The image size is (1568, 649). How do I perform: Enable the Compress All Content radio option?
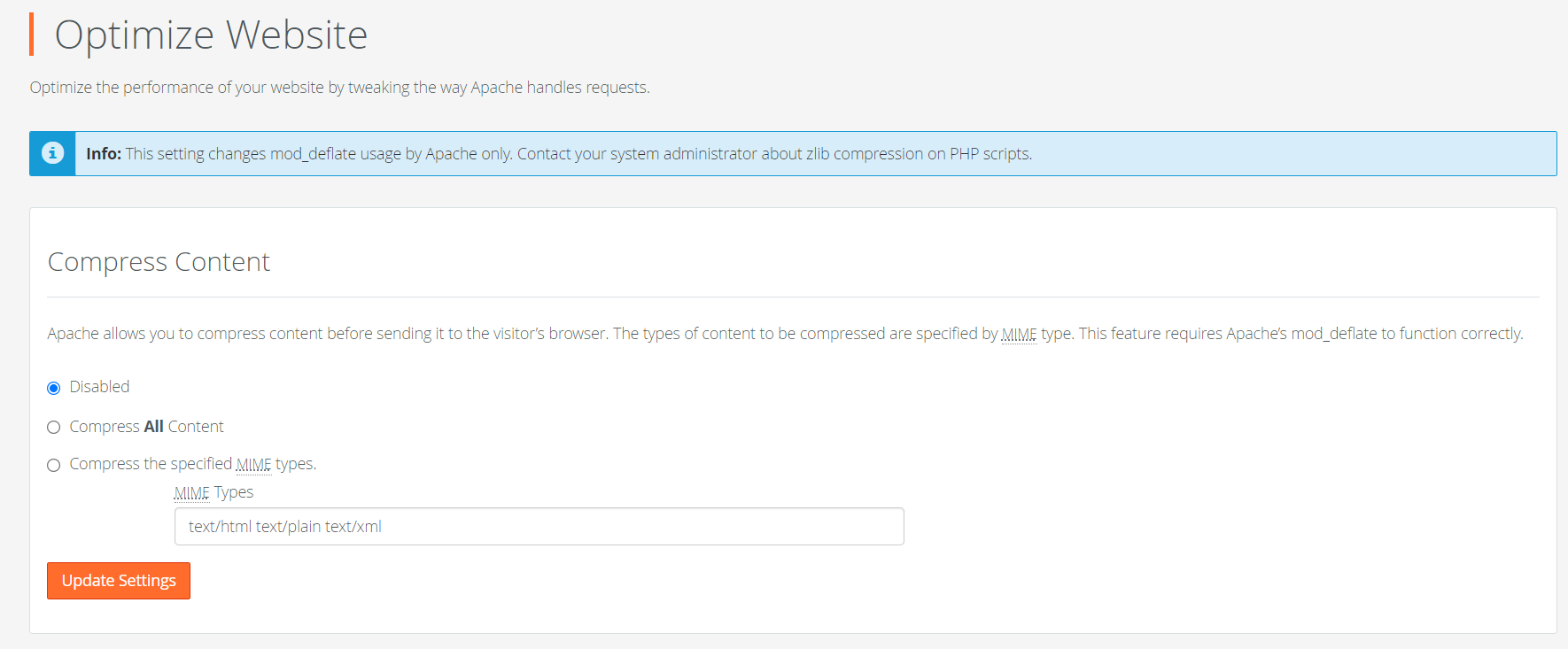[x=54, y=428]
